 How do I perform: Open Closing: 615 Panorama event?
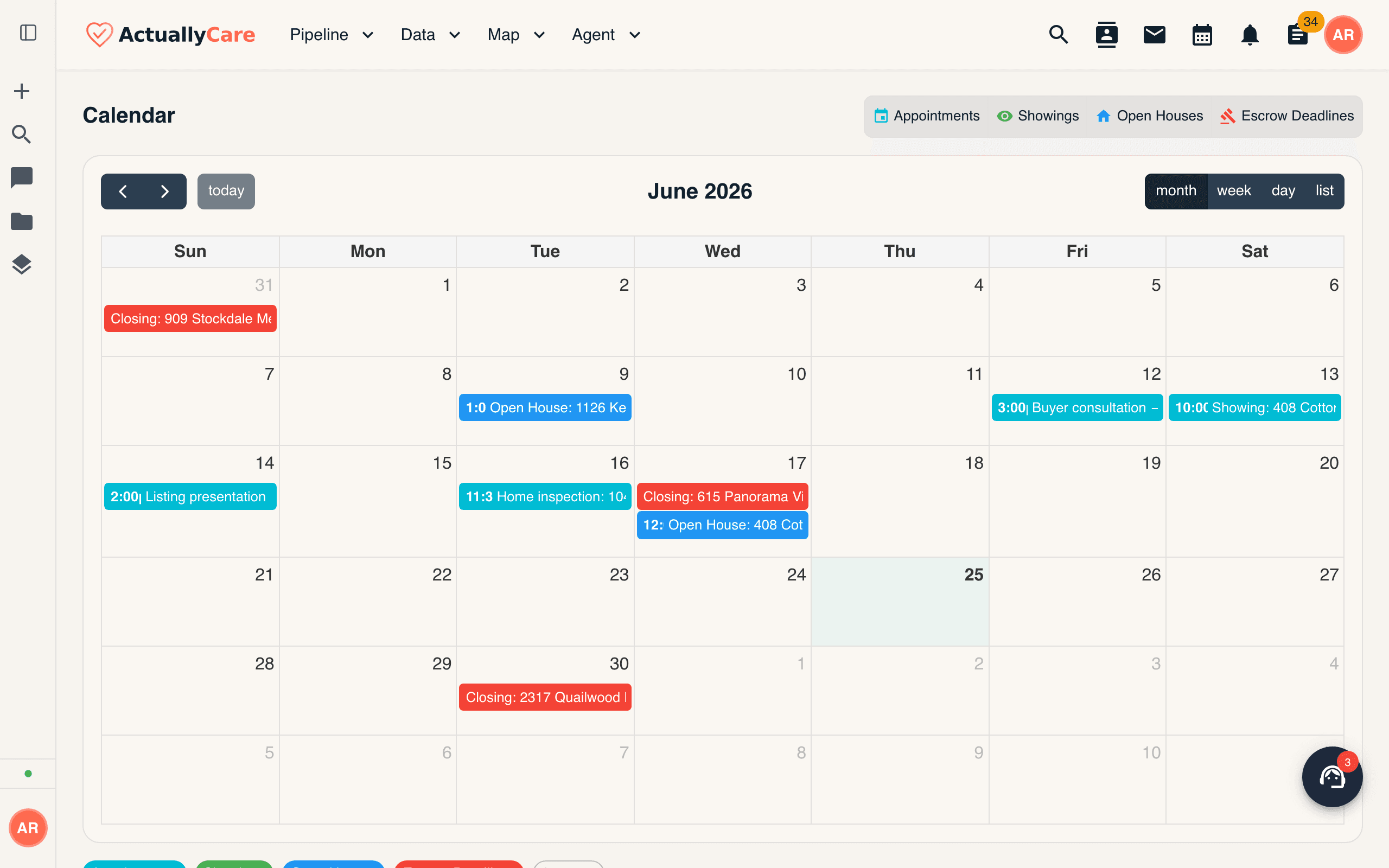pos(723,496)
